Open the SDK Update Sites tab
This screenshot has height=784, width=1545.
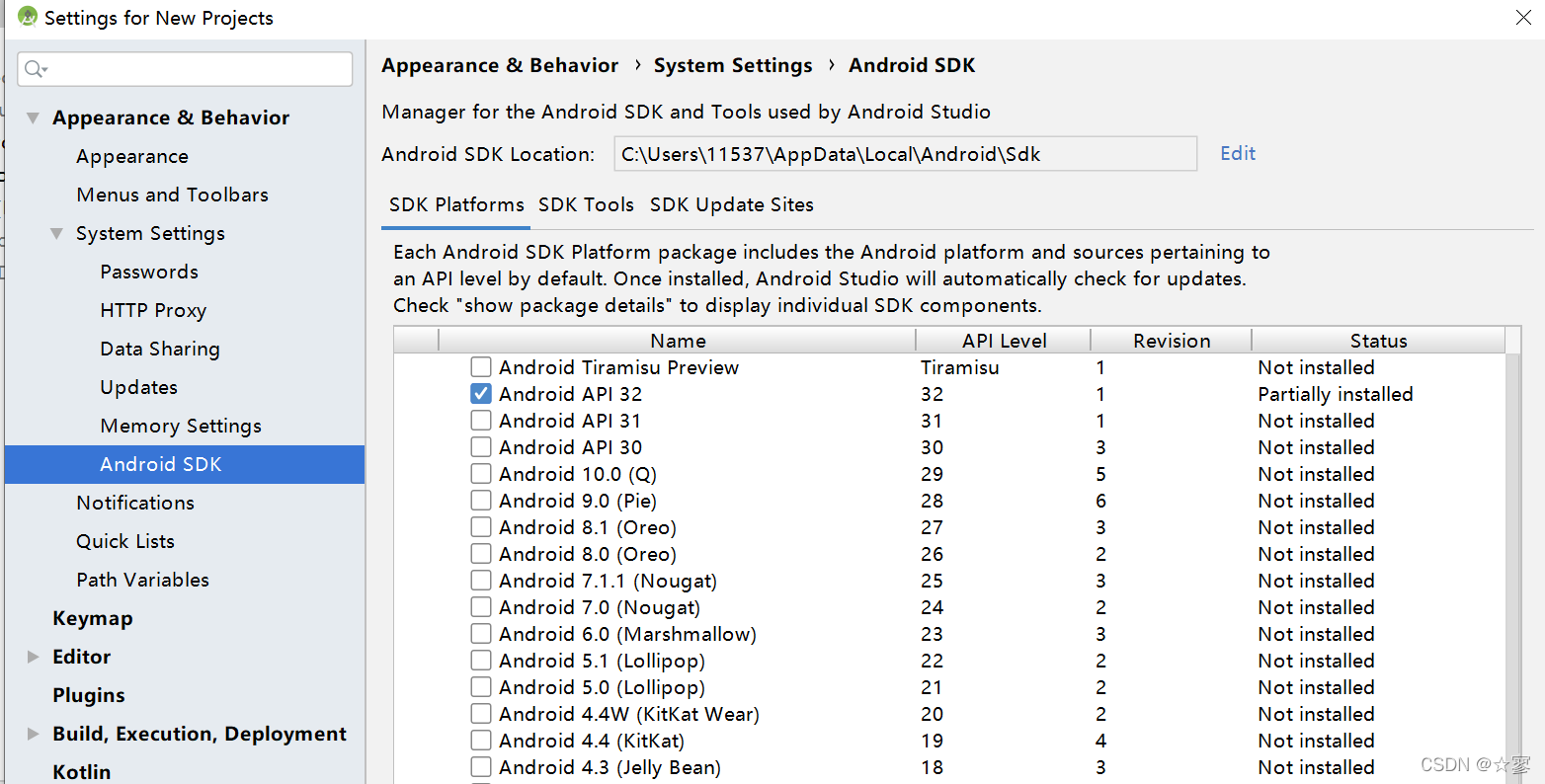click(x=731, y=204)
